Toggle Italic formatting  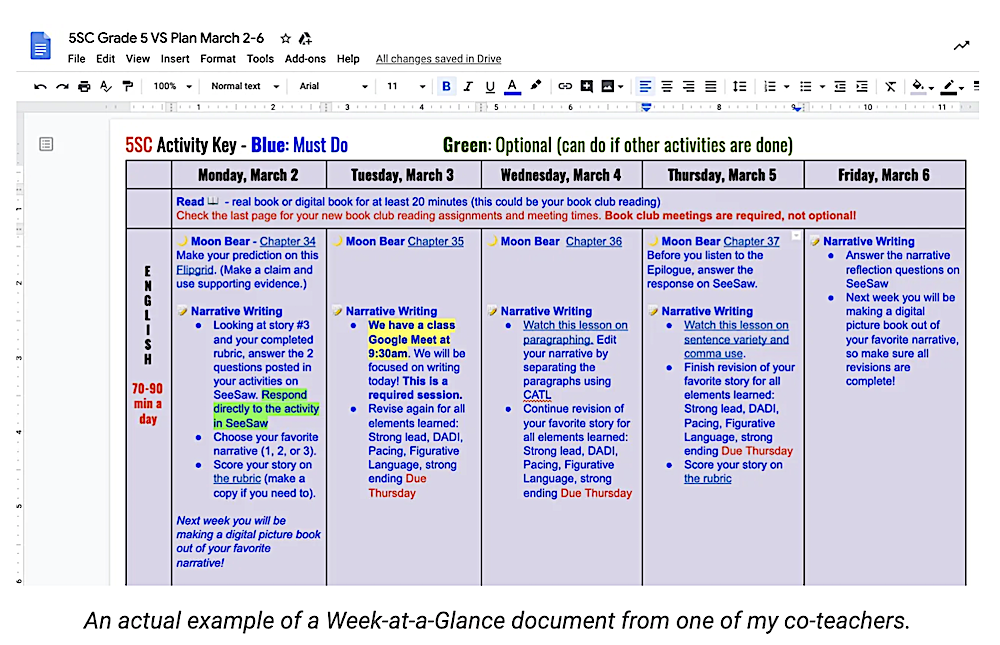coord(468,86)
